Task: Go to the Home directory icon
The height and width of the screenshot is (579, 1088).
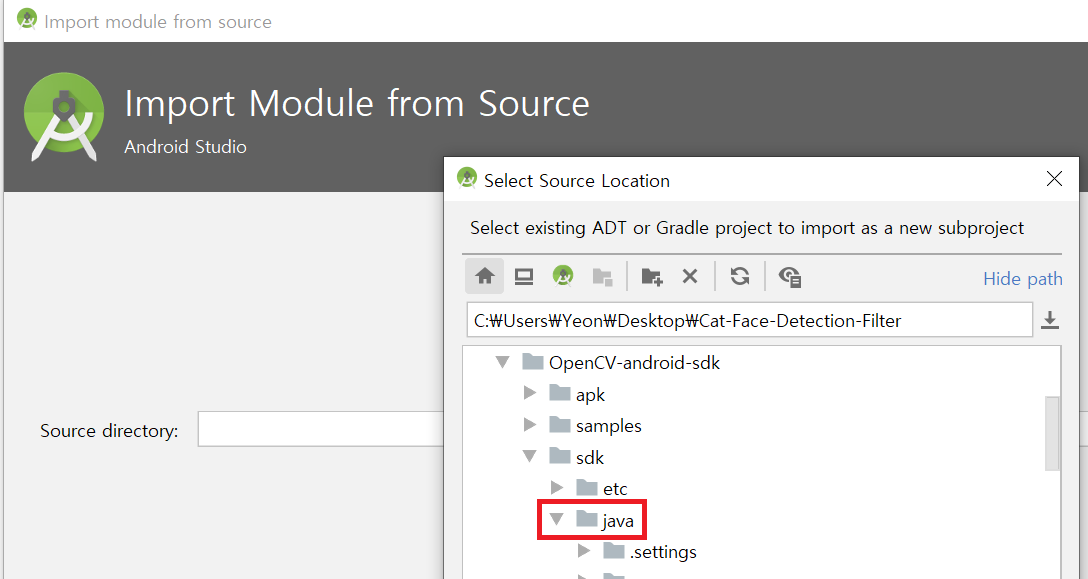Action: coord(484,276)
